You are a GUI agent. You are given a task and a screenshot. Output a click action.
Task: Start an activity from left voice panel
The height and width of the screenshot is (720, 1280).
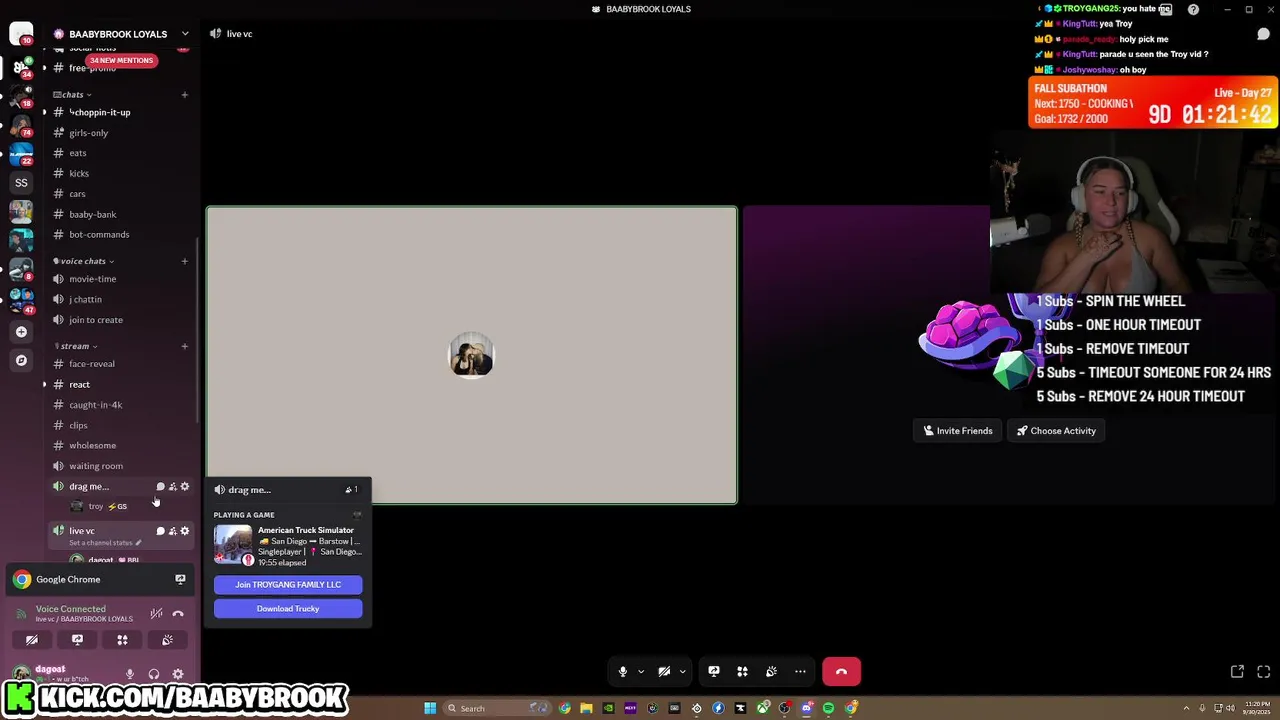[x=122, y=640]
